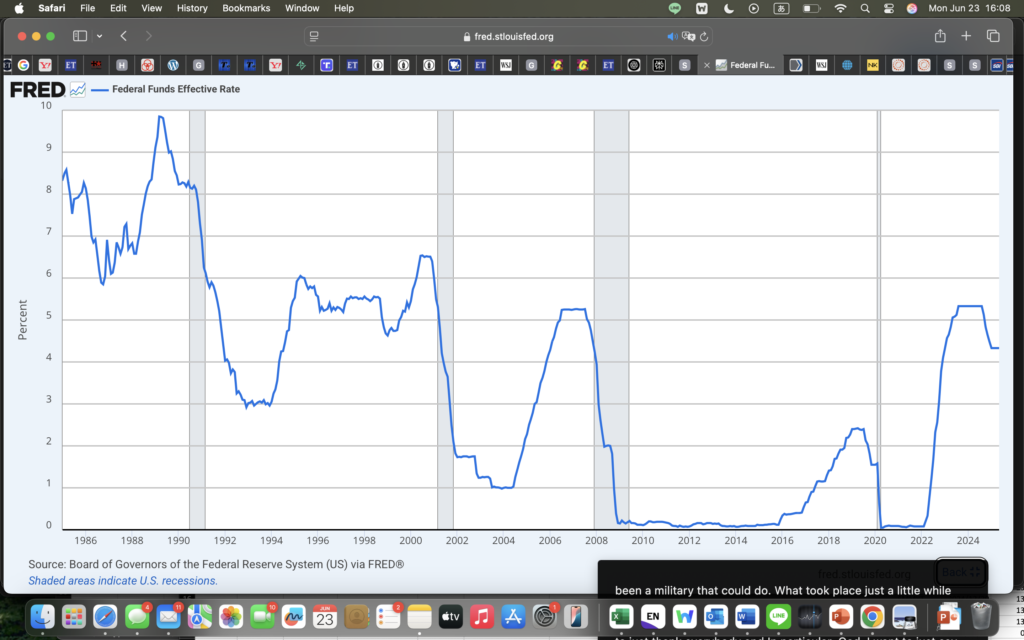
Task: Show the tab overview grid
Action: [x=993, y=36]
